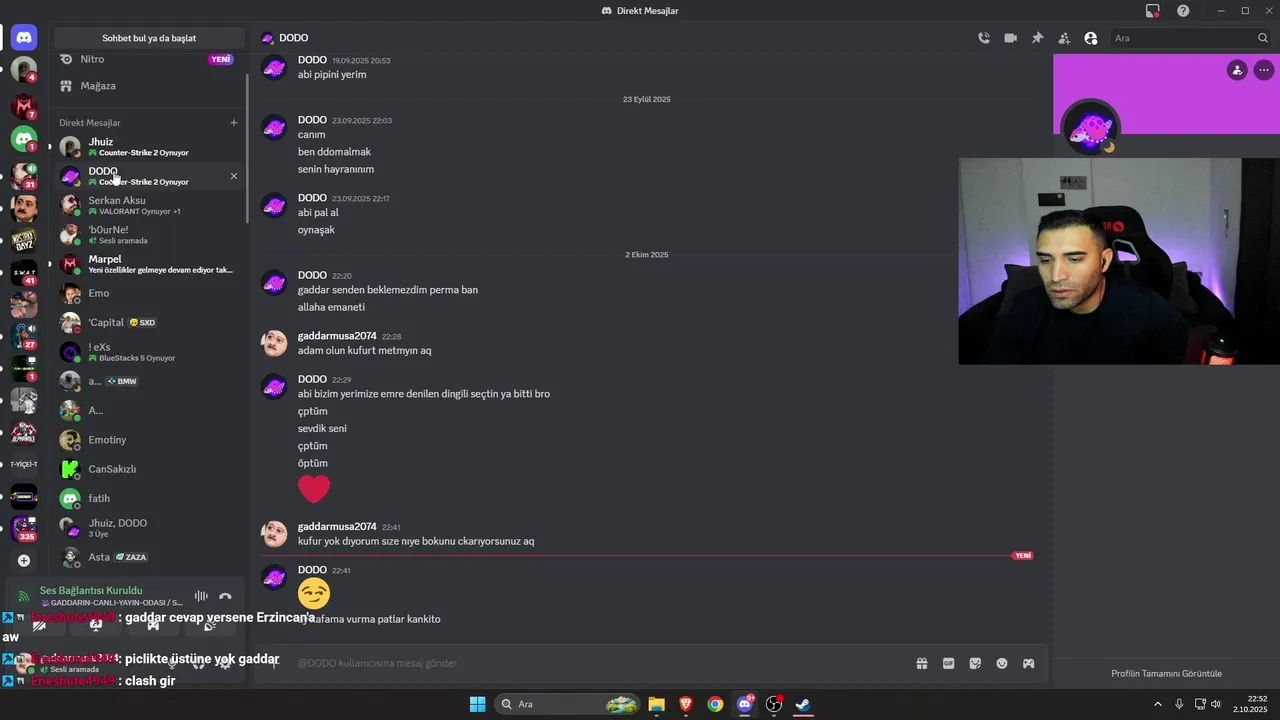The width and height of the screenshot is (1280, 720).
Task: Expand the system tray hidden icons chevron
Action: tap(1158, 704)
